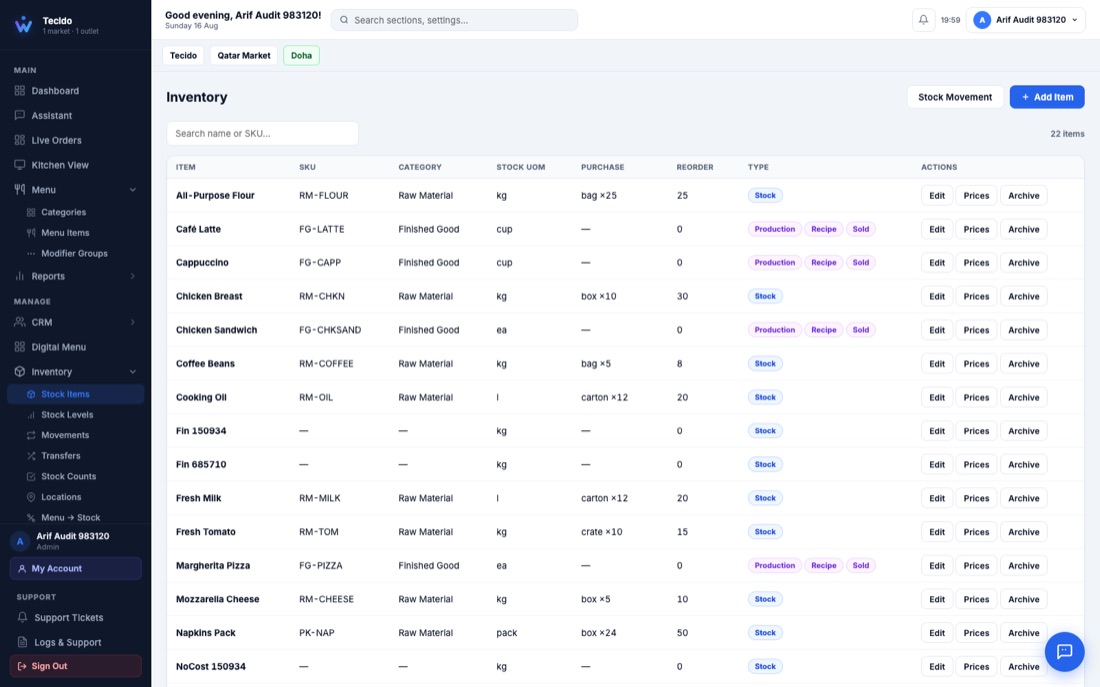This screenshot has height=687, width=1100.
Task: Click the Stock Levels icon
Action: pos(31,415)
